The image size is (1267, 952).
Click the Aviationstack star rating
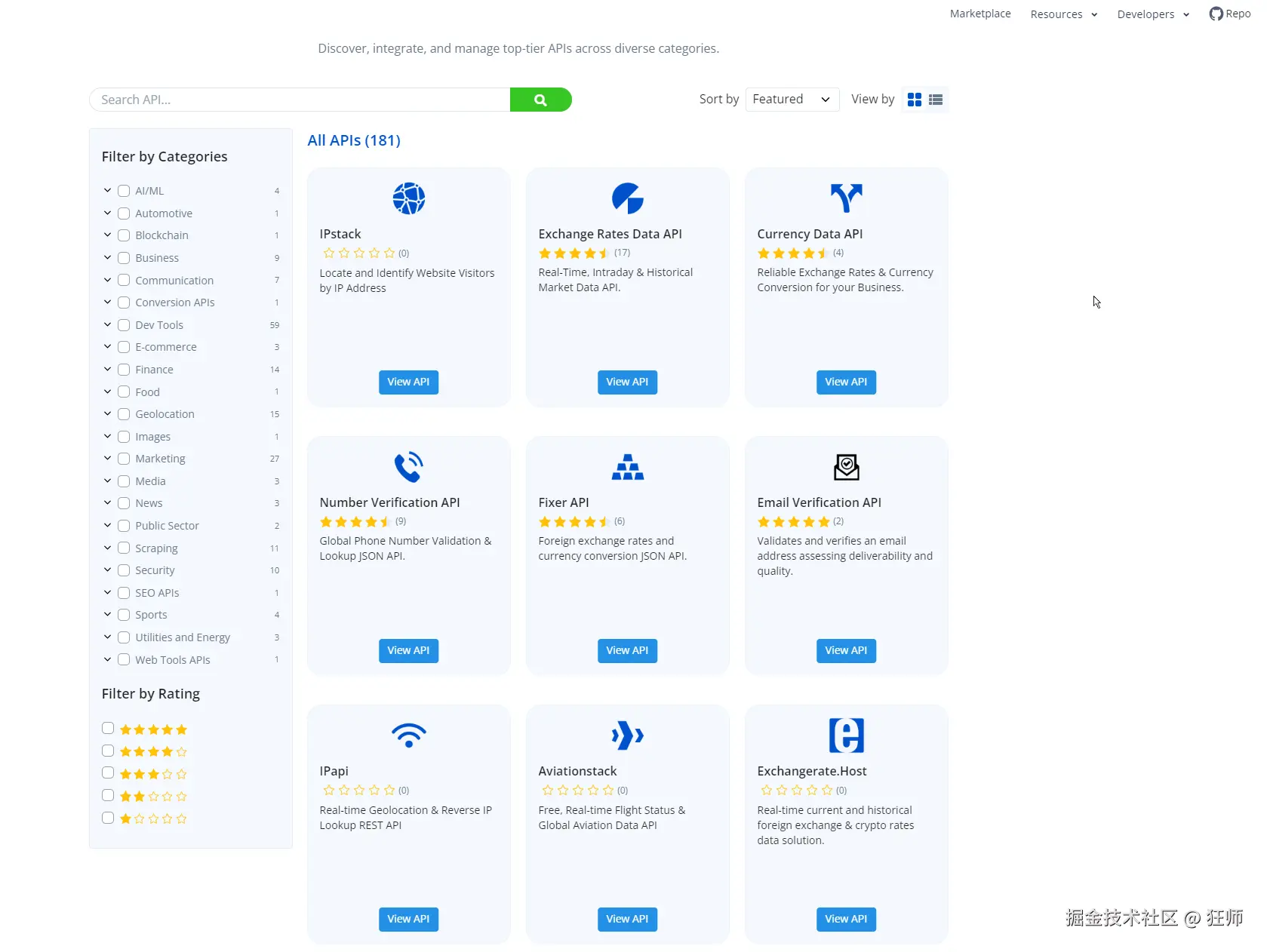(x=578, y=791)
